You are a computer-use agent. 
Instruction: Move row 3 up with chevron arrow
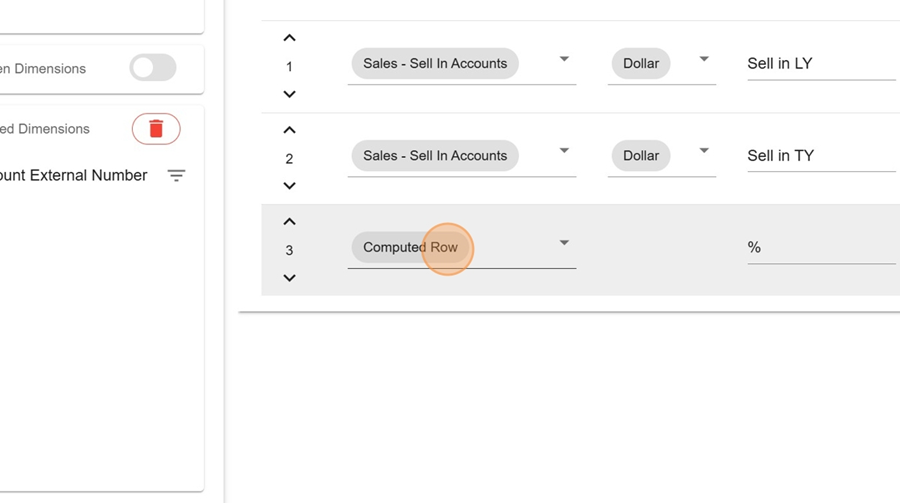click(x=289, y=222)
